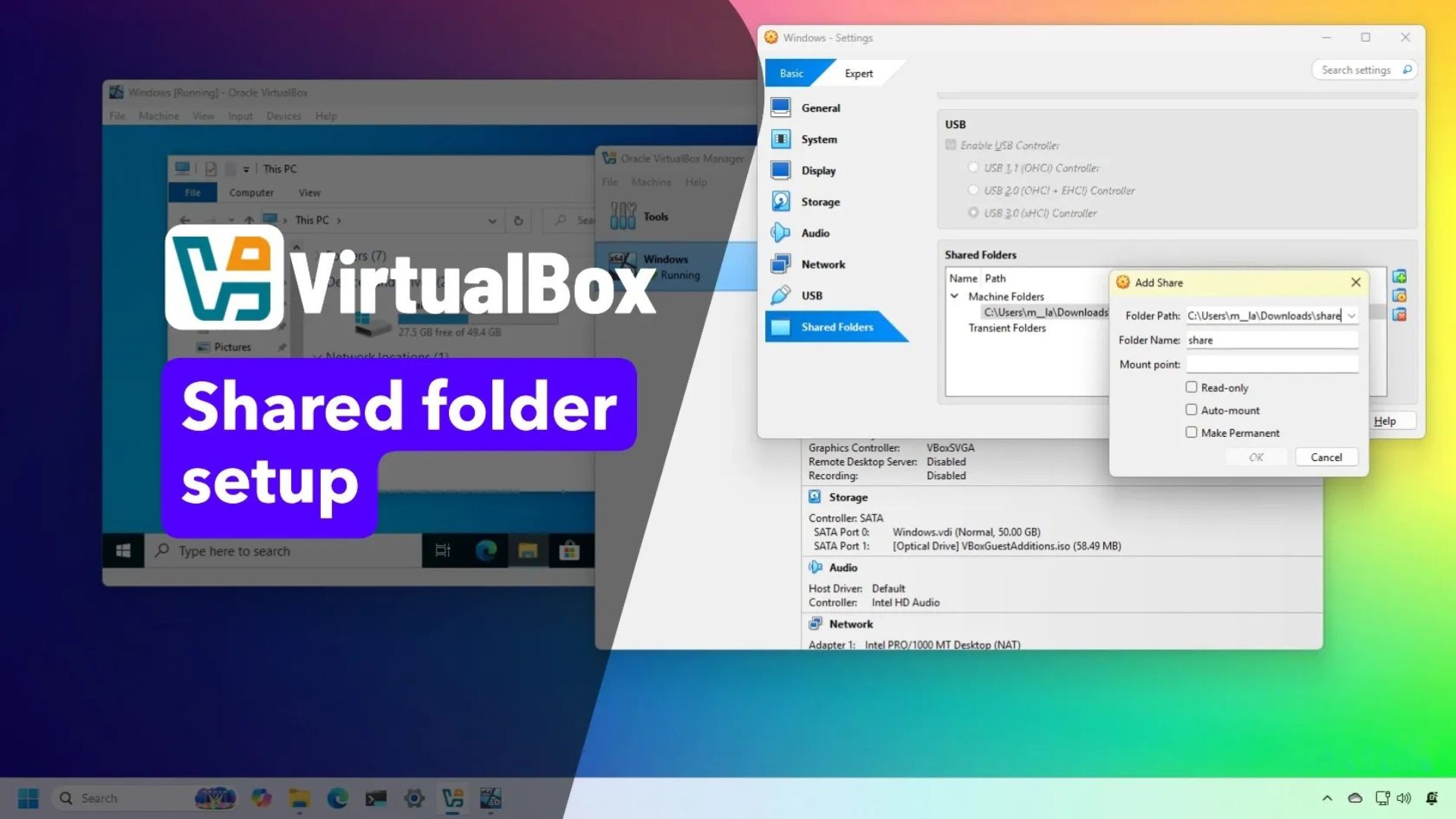Click the Mount point input field

point(1272,364)
